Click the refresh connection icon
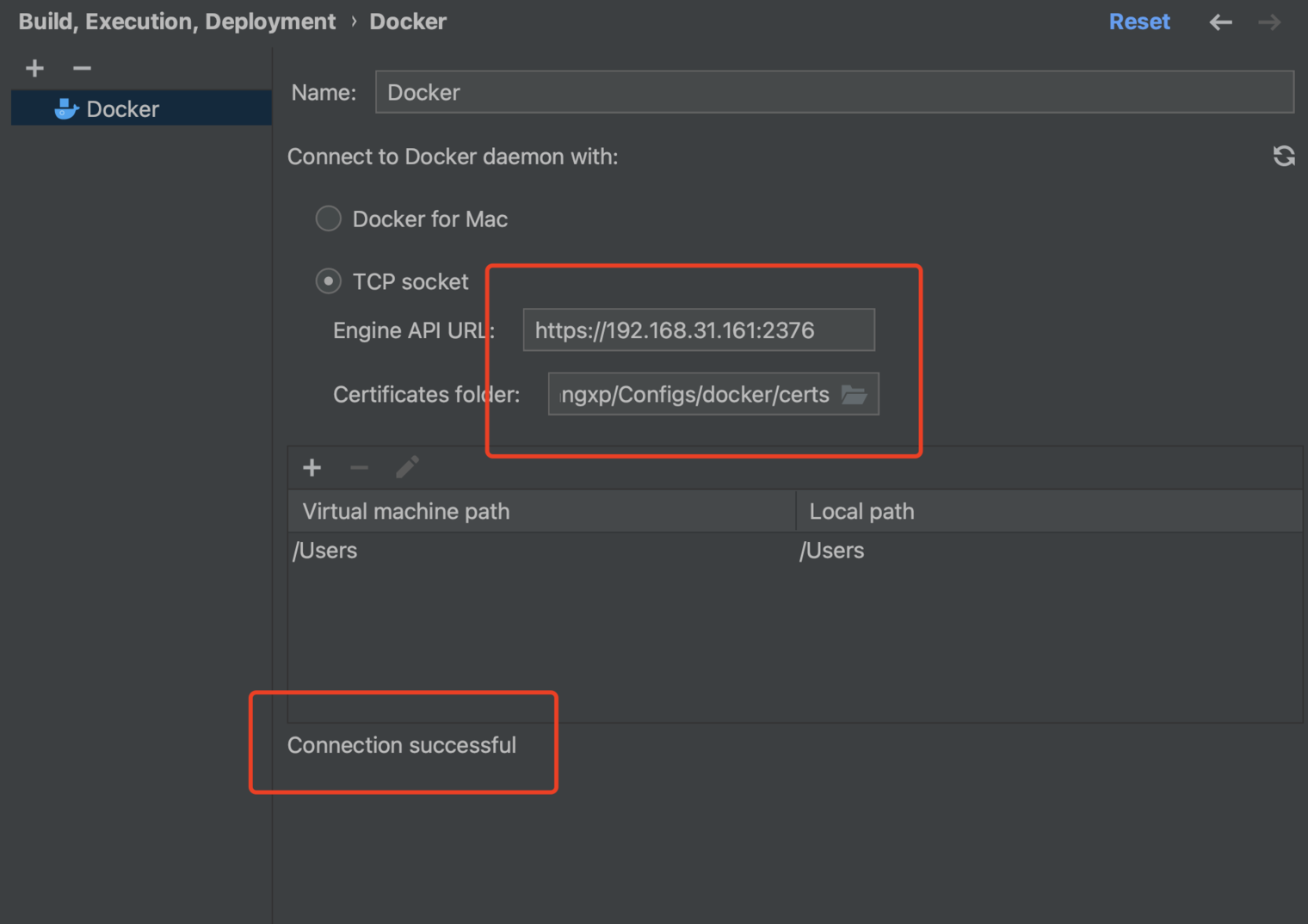Screen dimensions: 1308x924 1284,156
